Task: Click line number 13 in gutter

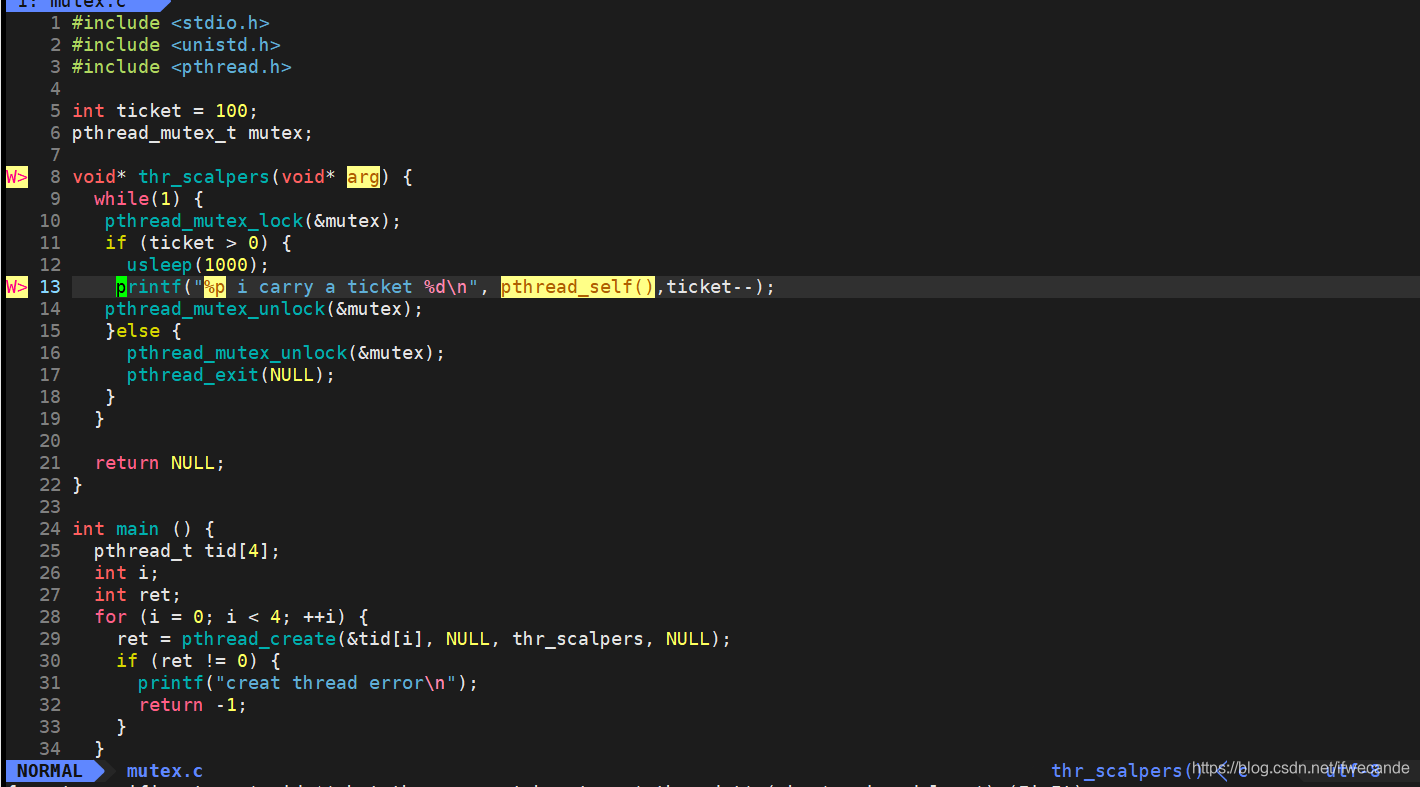Action: click(50, 287)
